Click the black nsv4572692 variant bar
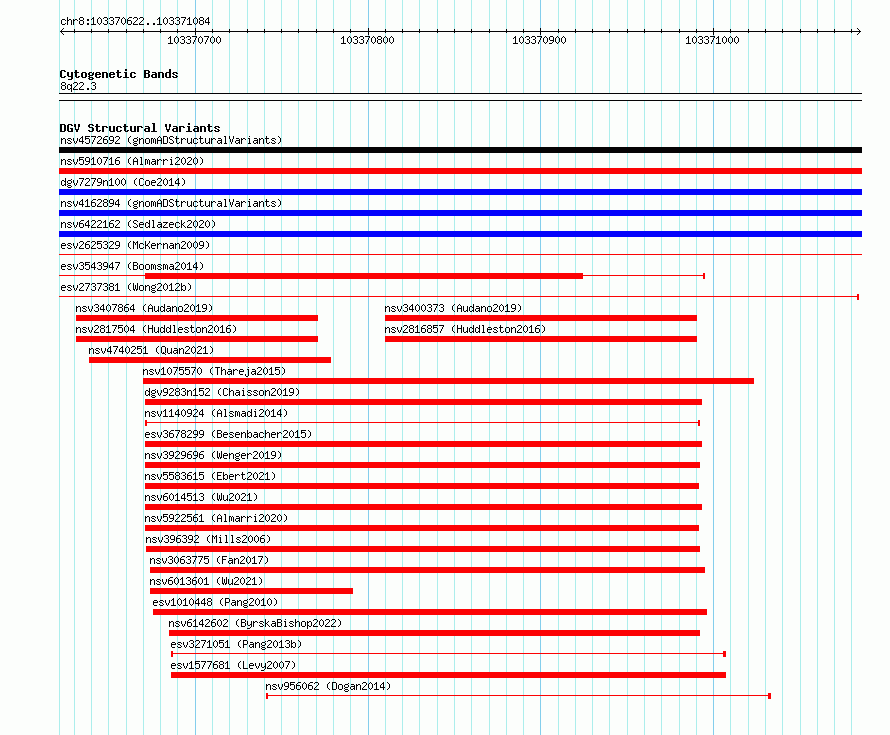The width and height of the screenshot is (890, 735). click(460, 150)
